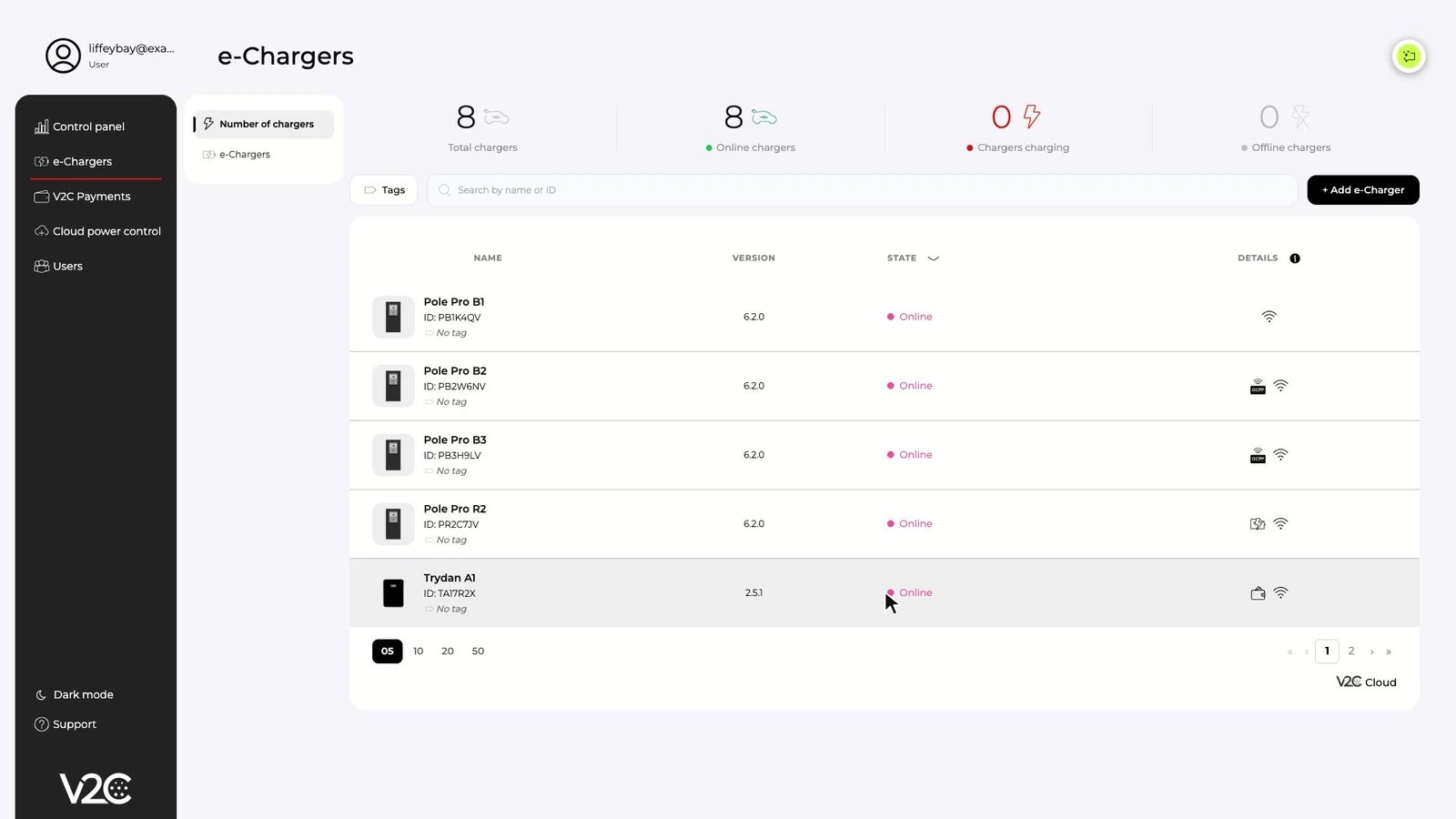Open Control panel in sidebar

[x=79, y=126]
